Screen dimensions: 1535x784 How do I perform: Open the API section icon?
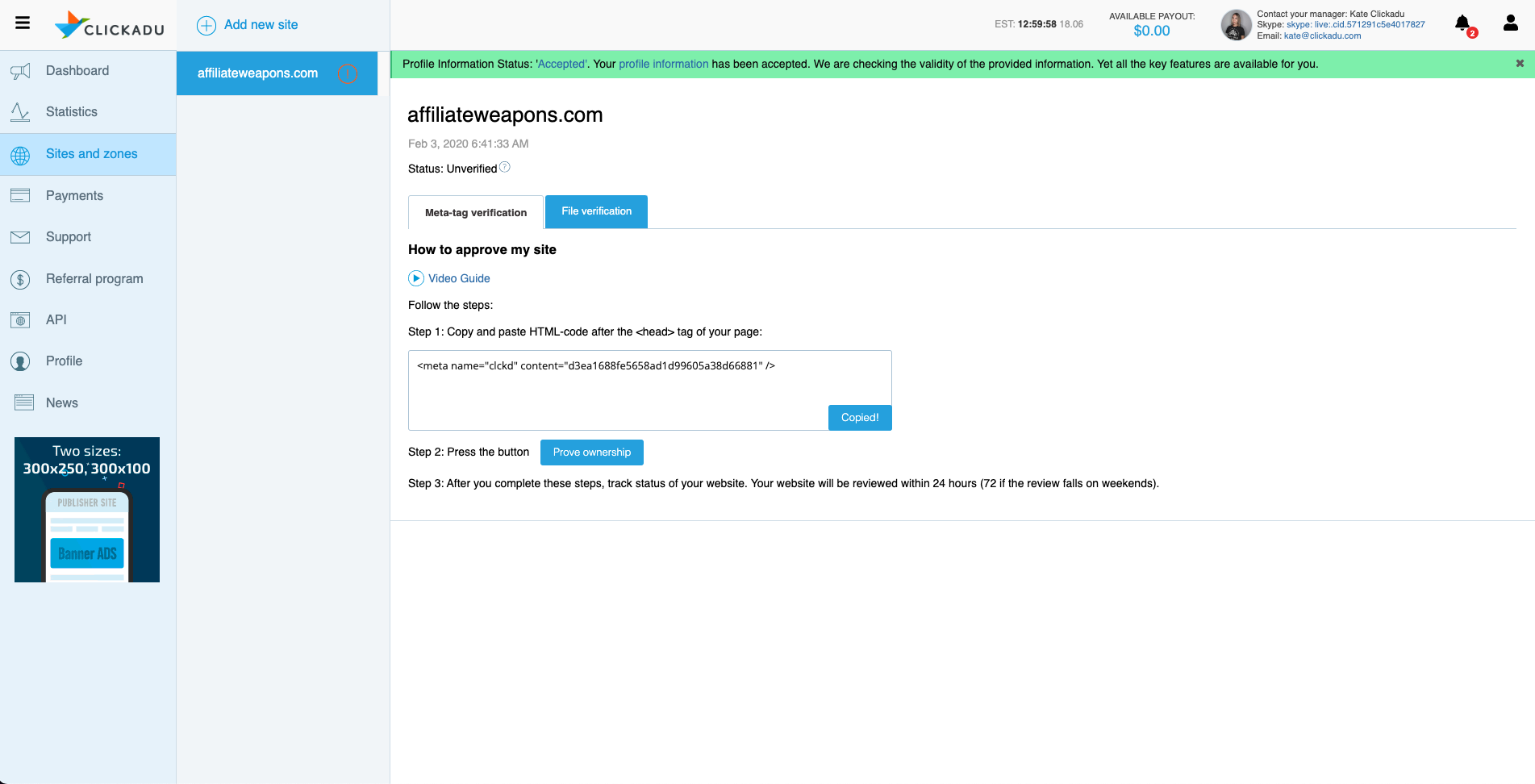click(x=21, y=320)
